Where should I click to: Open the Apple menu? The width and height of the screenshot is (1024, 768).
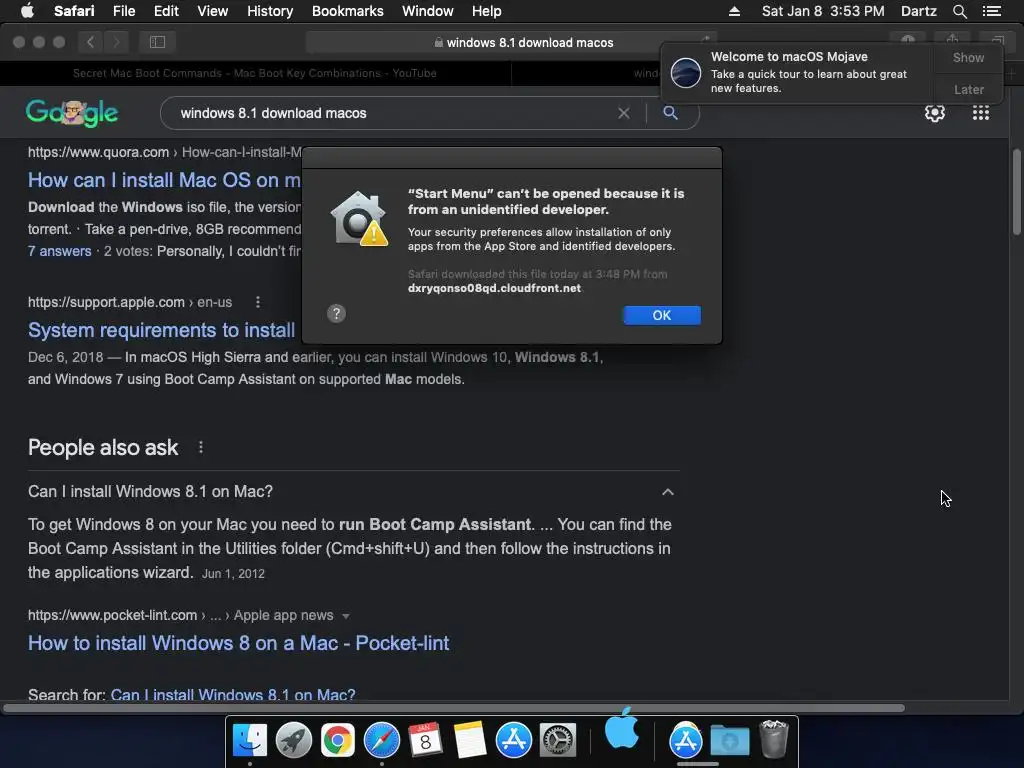click(27, 11)
